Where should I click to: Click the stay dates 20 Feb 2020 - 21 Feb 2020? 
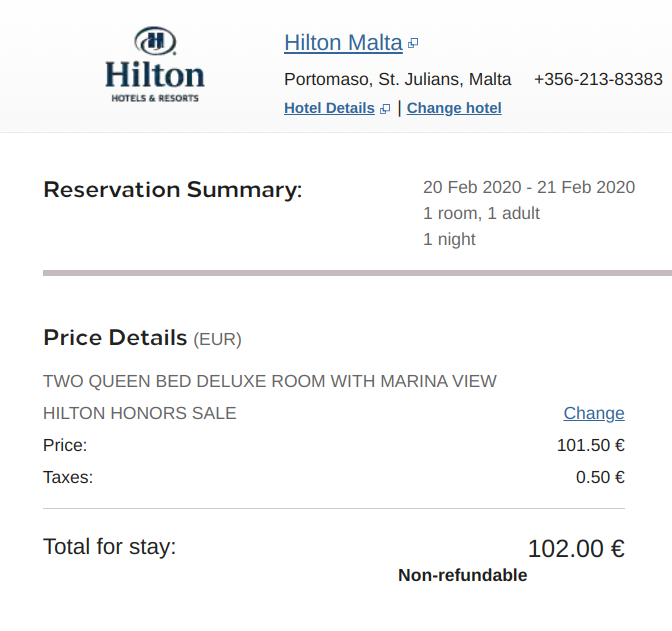[x=529, y=187]
